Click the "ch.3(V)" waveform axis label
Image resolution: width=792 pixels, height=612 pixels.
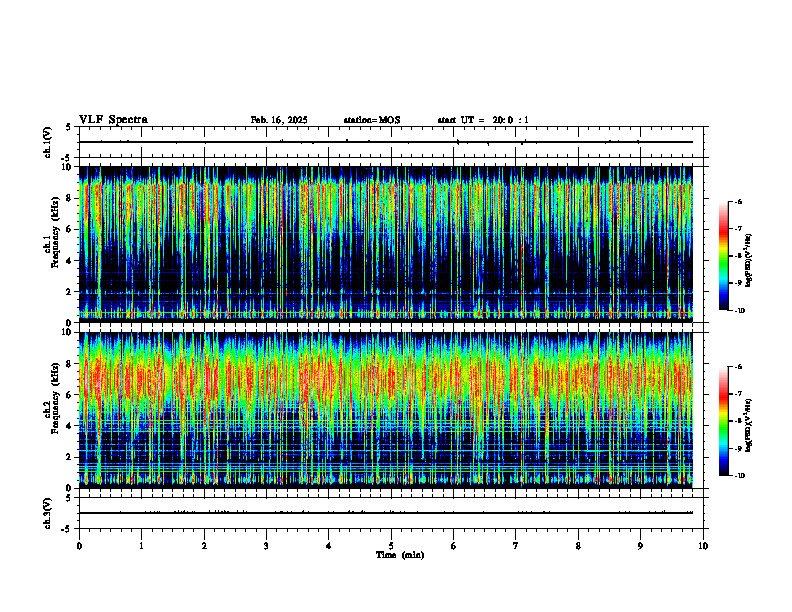tap(48, 513)
